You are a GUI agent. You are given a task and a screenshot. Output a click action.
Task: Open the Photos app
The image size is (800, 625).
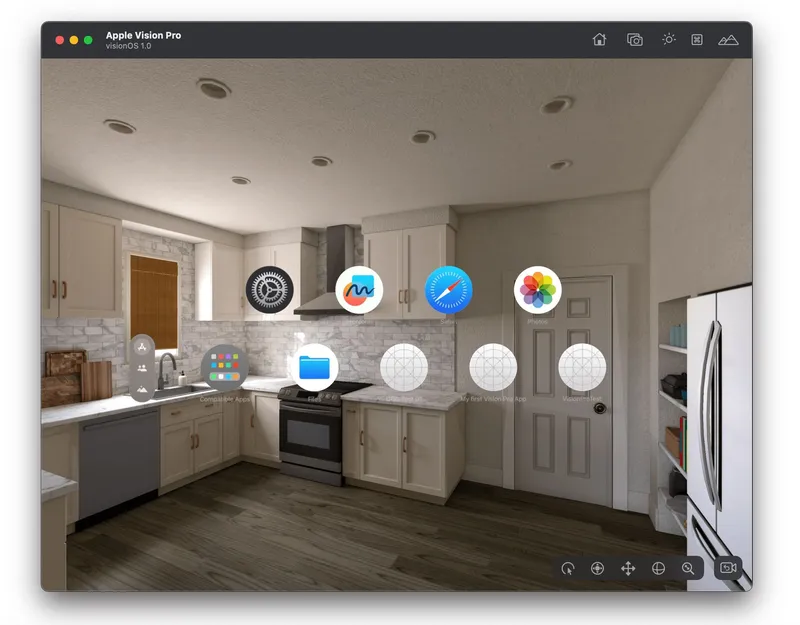point(538,290)
